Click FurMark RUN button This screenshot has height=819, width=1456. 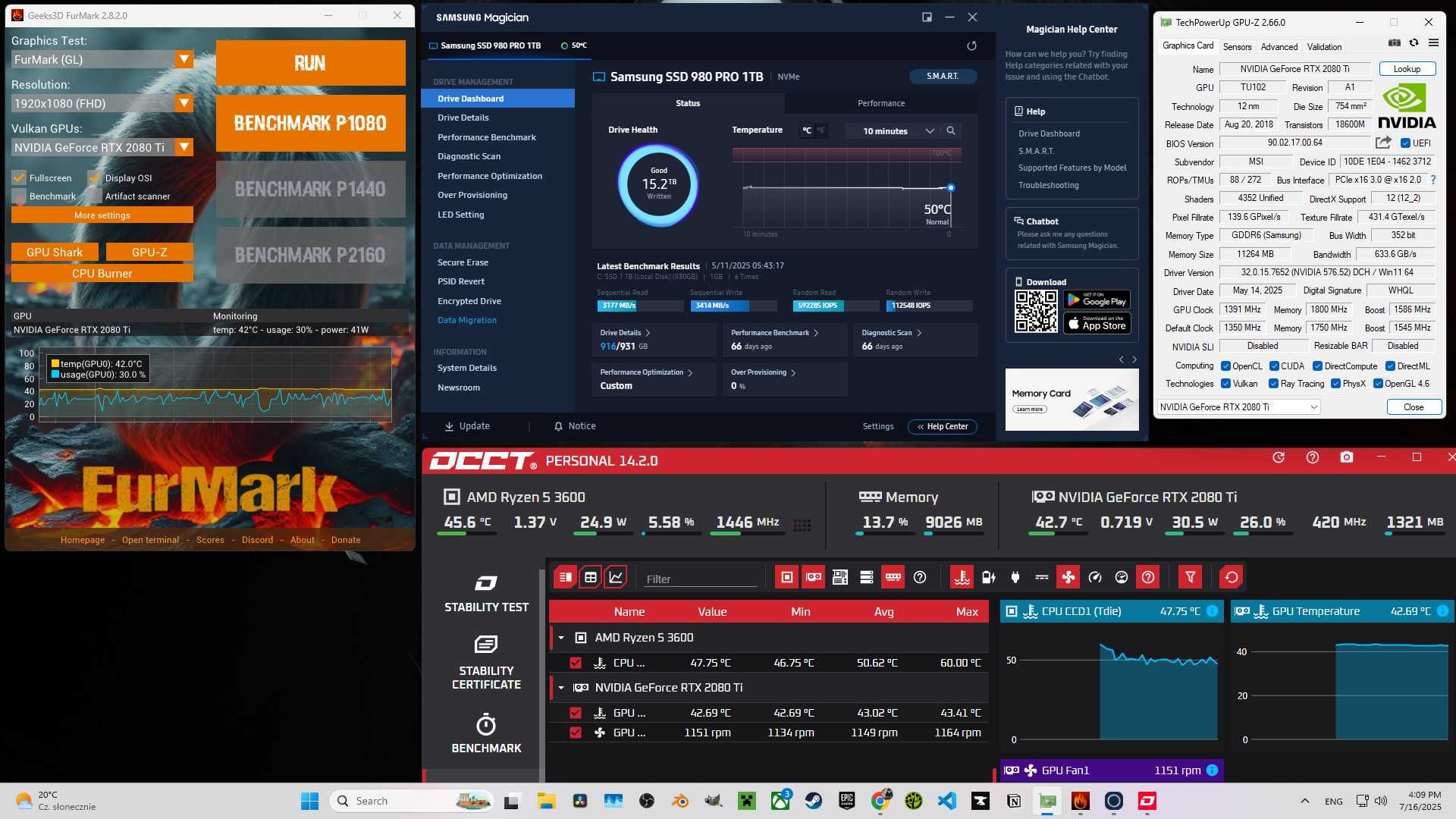(310, 63)
